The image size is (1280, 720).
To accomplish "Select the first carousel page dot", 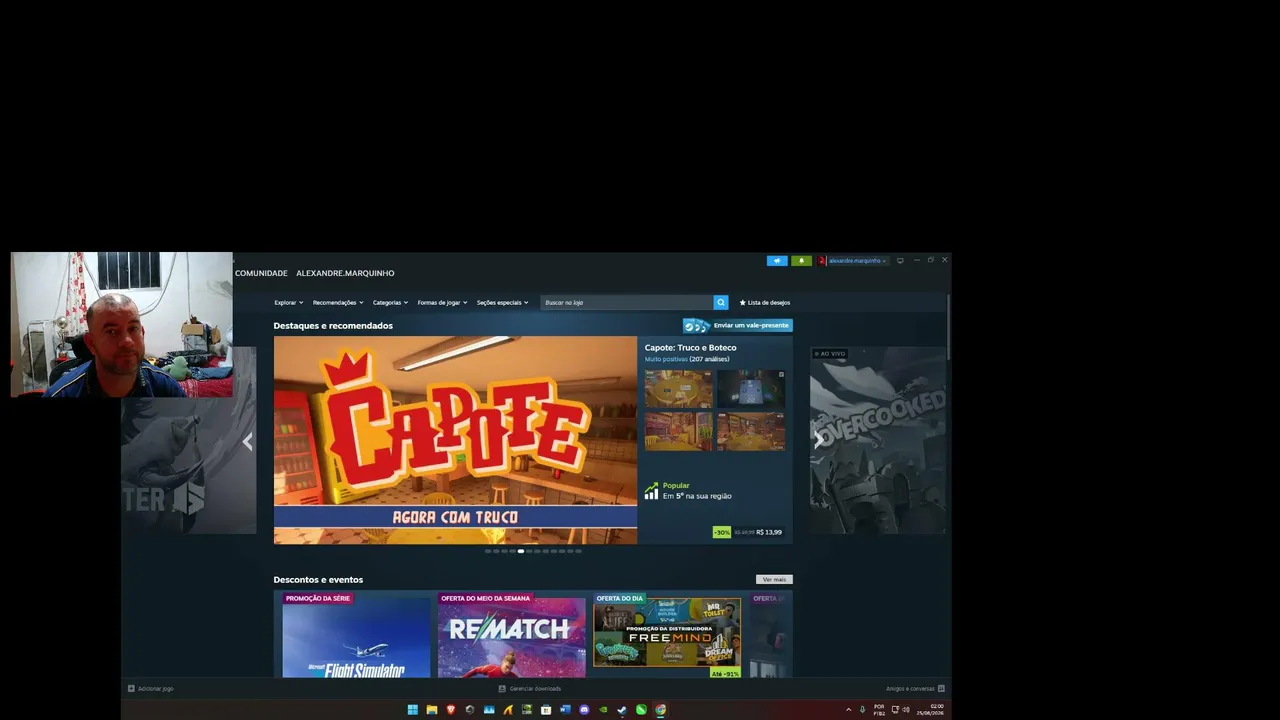I will (x=488, y=551).
